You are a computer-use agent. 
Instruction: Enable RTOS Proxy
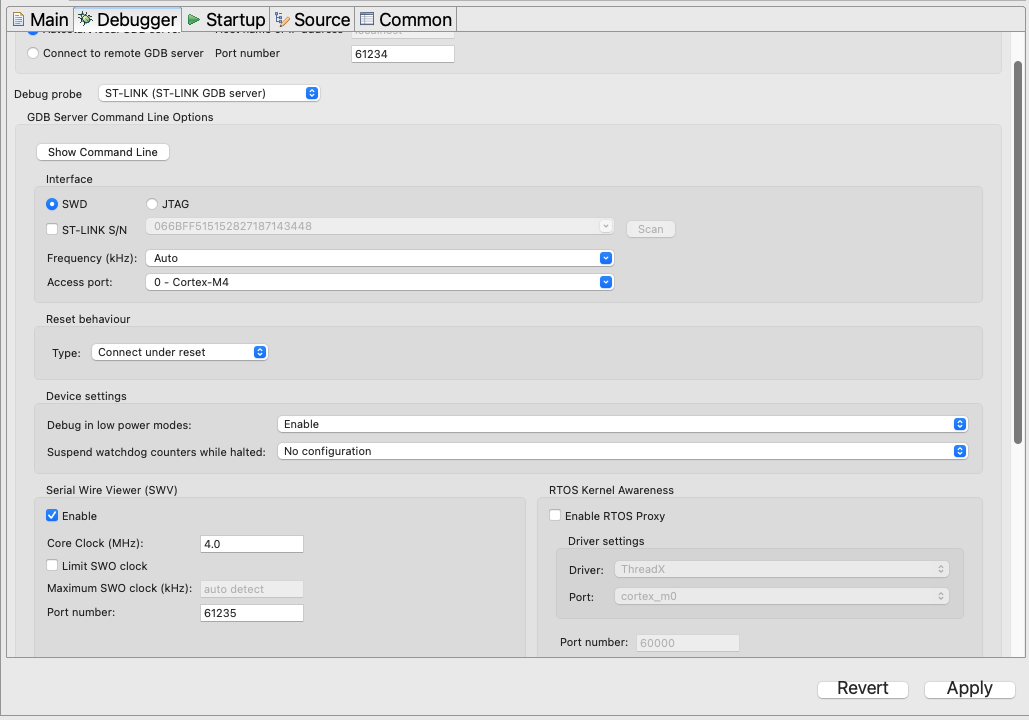tap(555, 515)
